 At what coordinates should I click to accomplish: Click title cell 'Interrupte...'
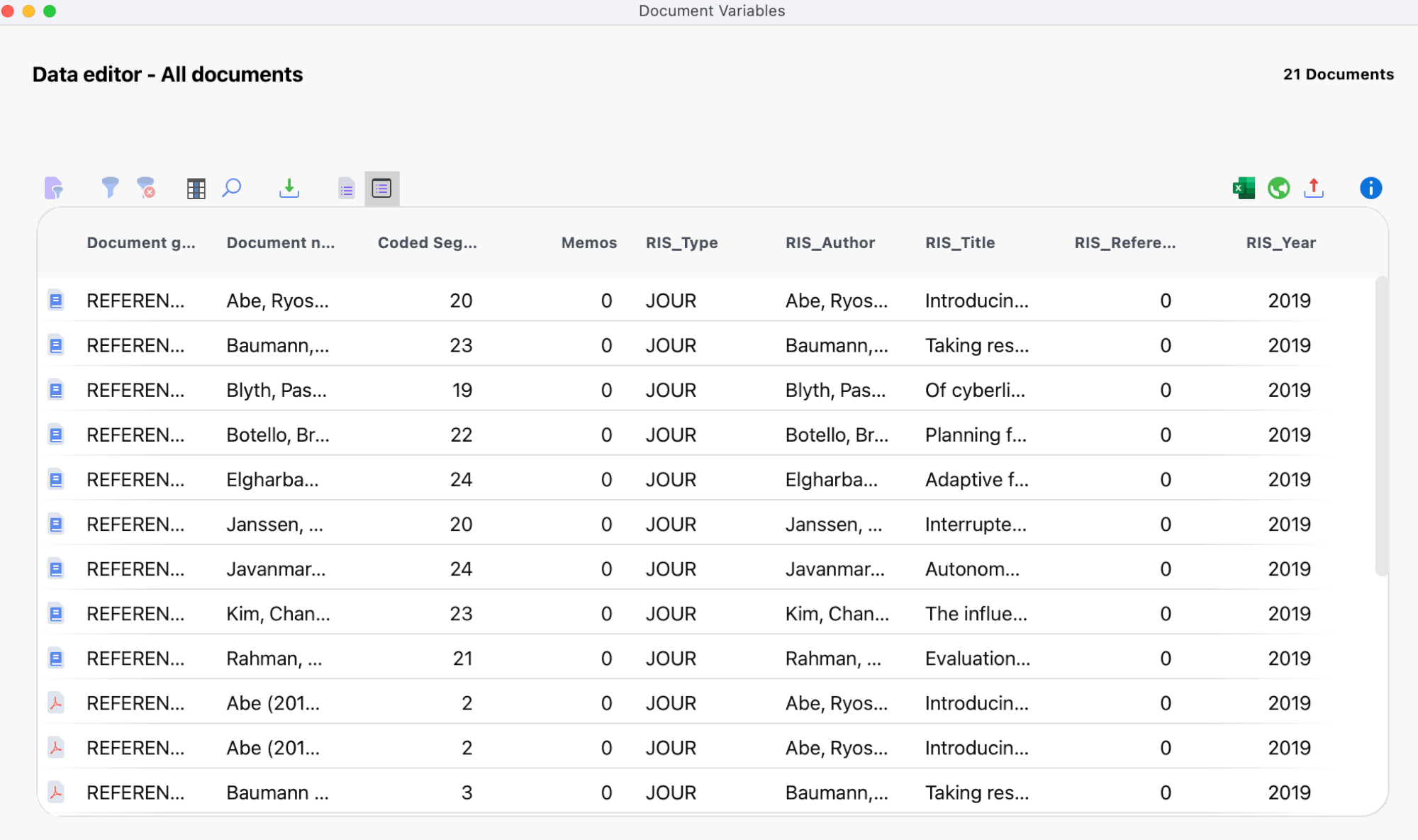[x=976, y=524]
